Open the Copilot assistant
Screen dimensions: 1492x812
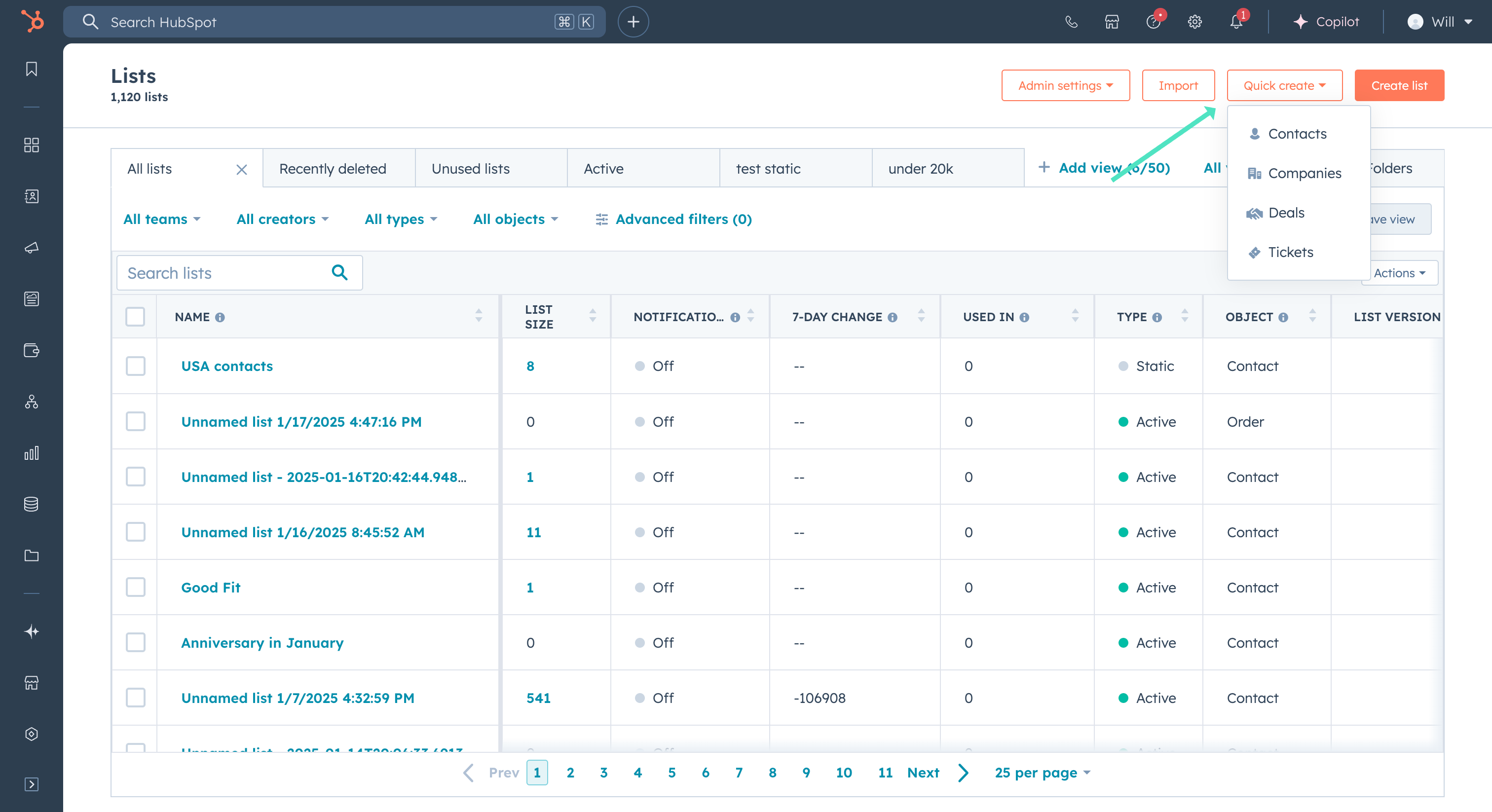click(x=1325, y=22)
